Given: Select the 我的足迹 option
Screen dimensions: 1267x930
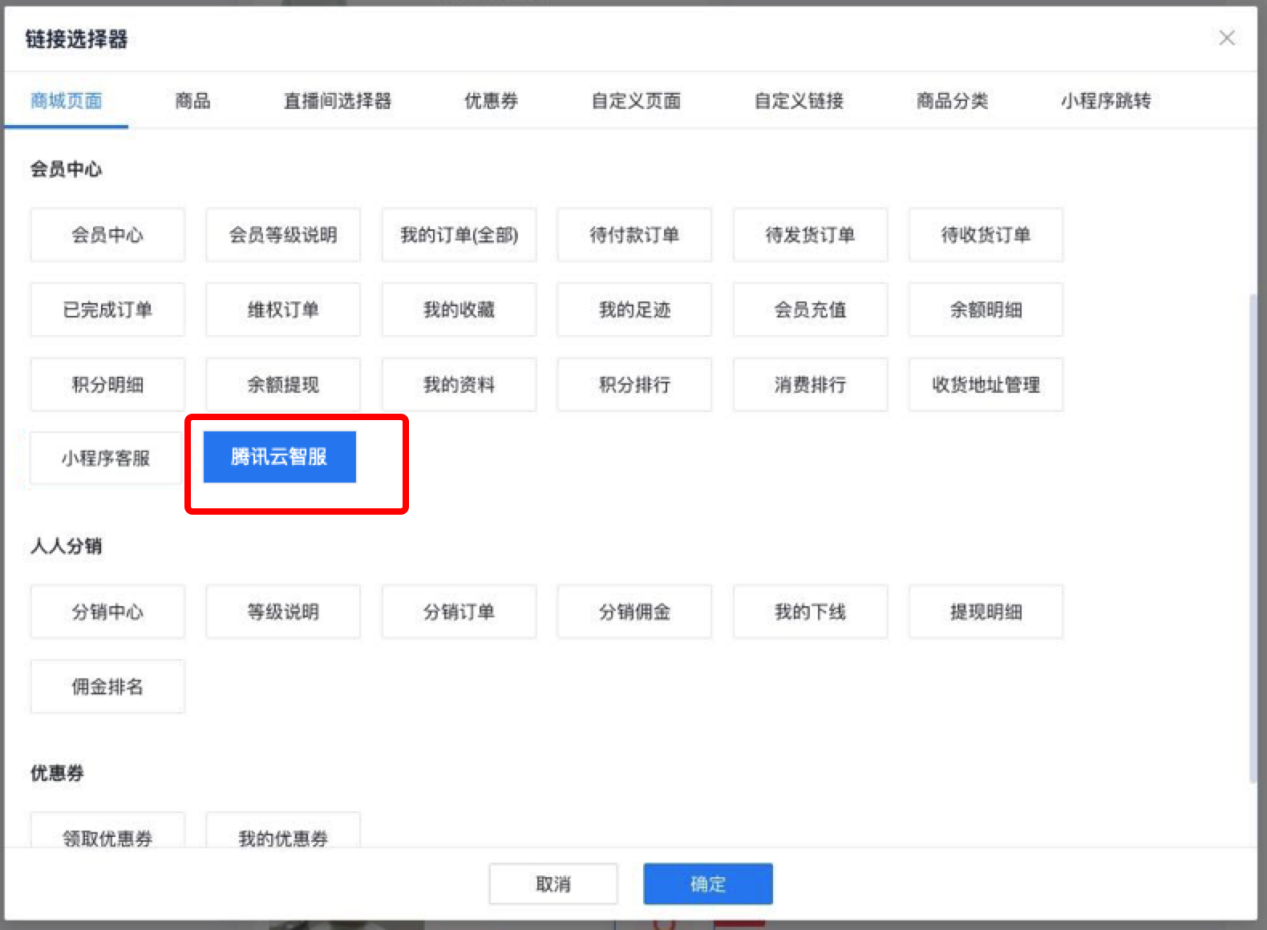Looking at the screenshot, I should 634,310.
